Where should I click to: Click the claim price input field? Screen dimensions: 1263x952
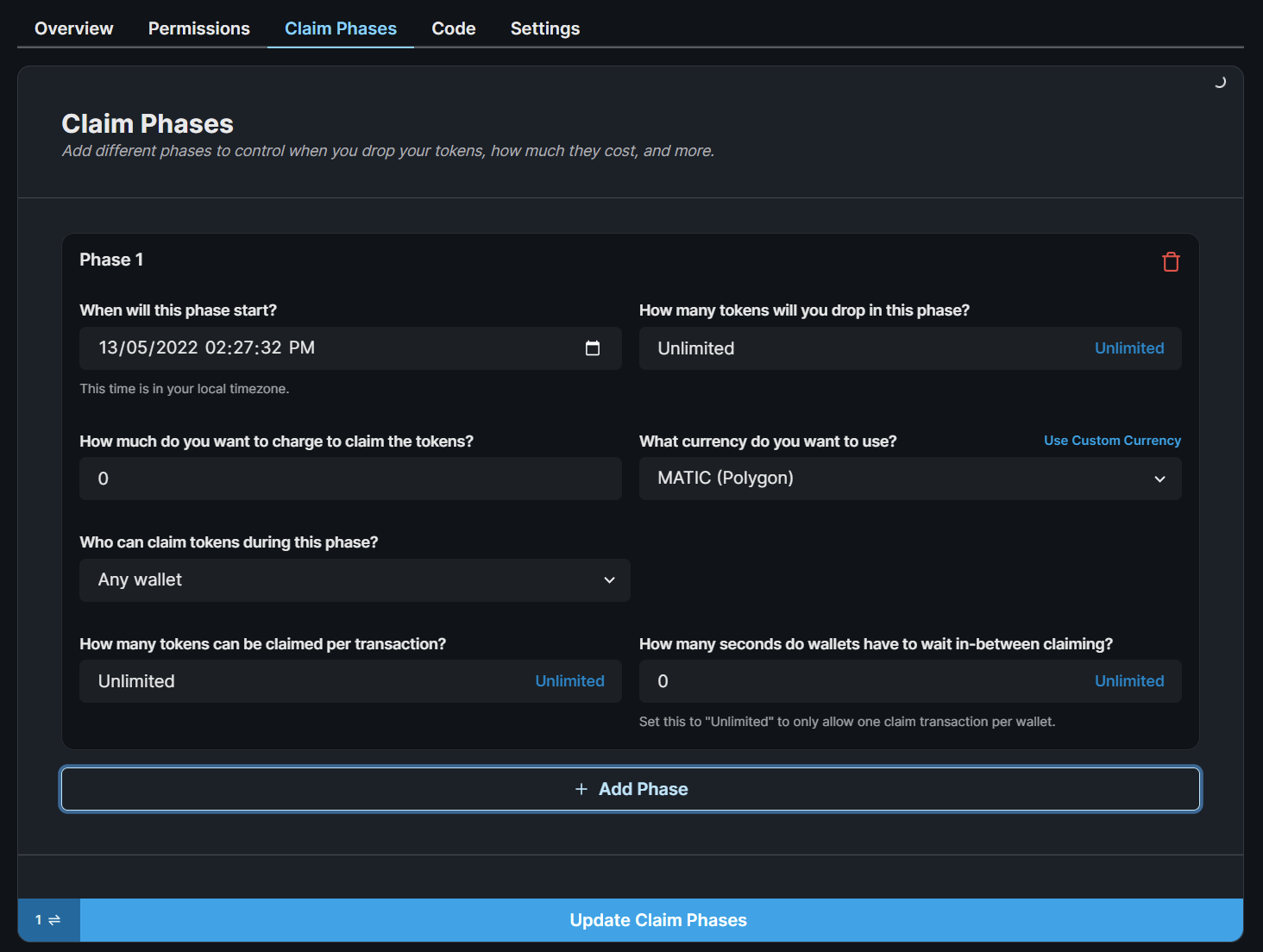click(x=350, y=479)
